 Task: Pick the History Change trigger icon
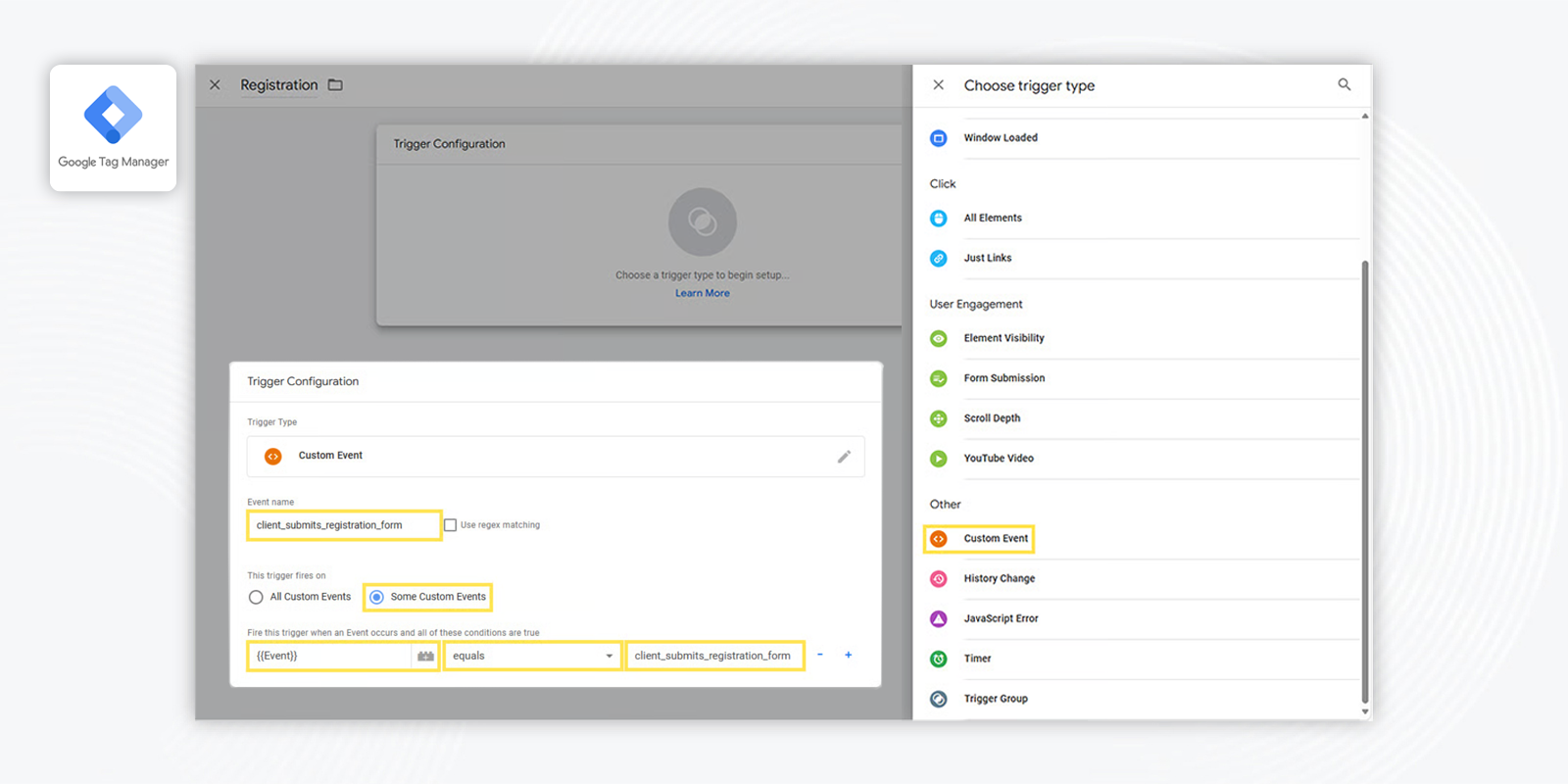pyautogui.click(x=938, y=579)
